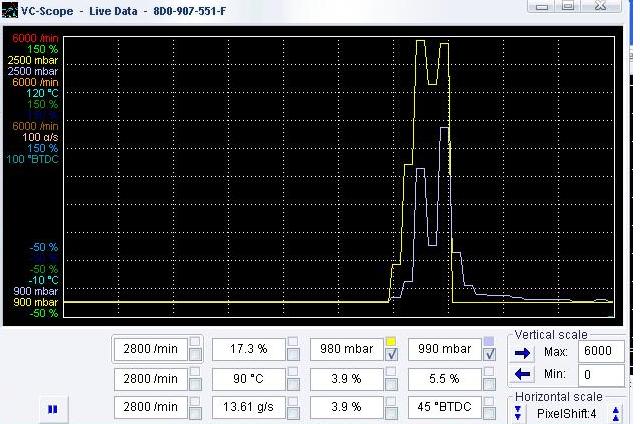
Task: Select the 5.5 % value box
Action: click(x=442, y=379)
